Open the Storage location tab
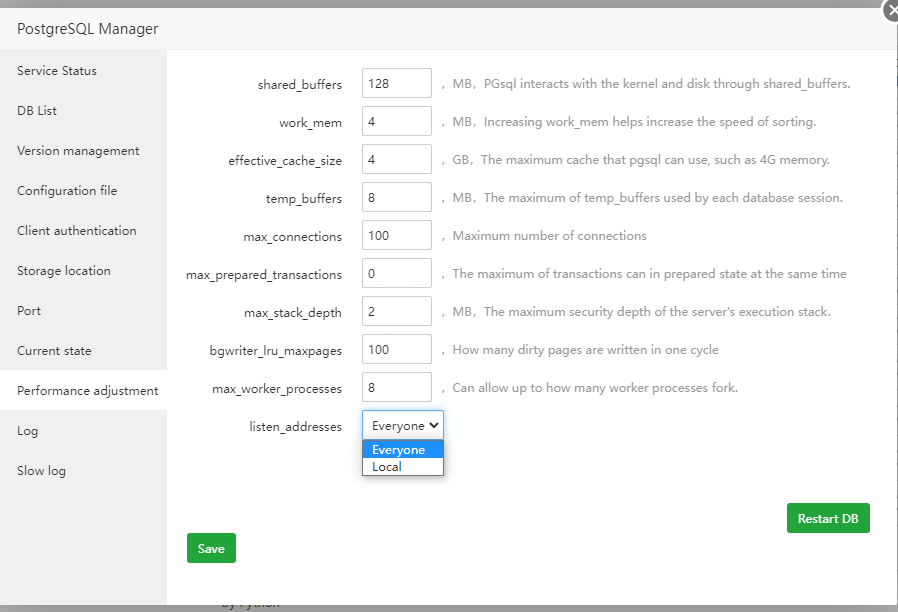This screenshot has height=612, width=898. (x=64, y=271)
